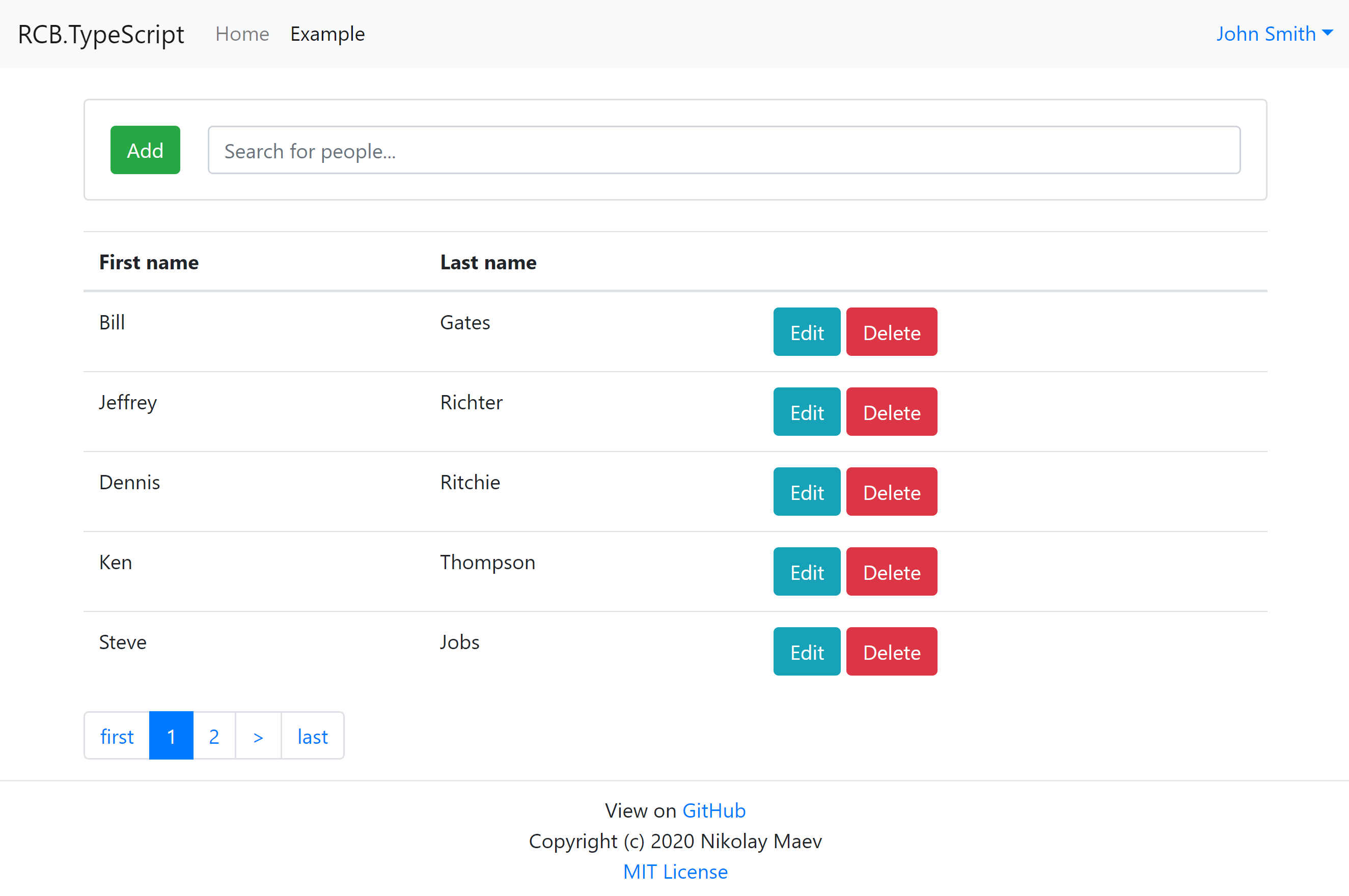
Task: Select the Example nav item
Action: 327,34
